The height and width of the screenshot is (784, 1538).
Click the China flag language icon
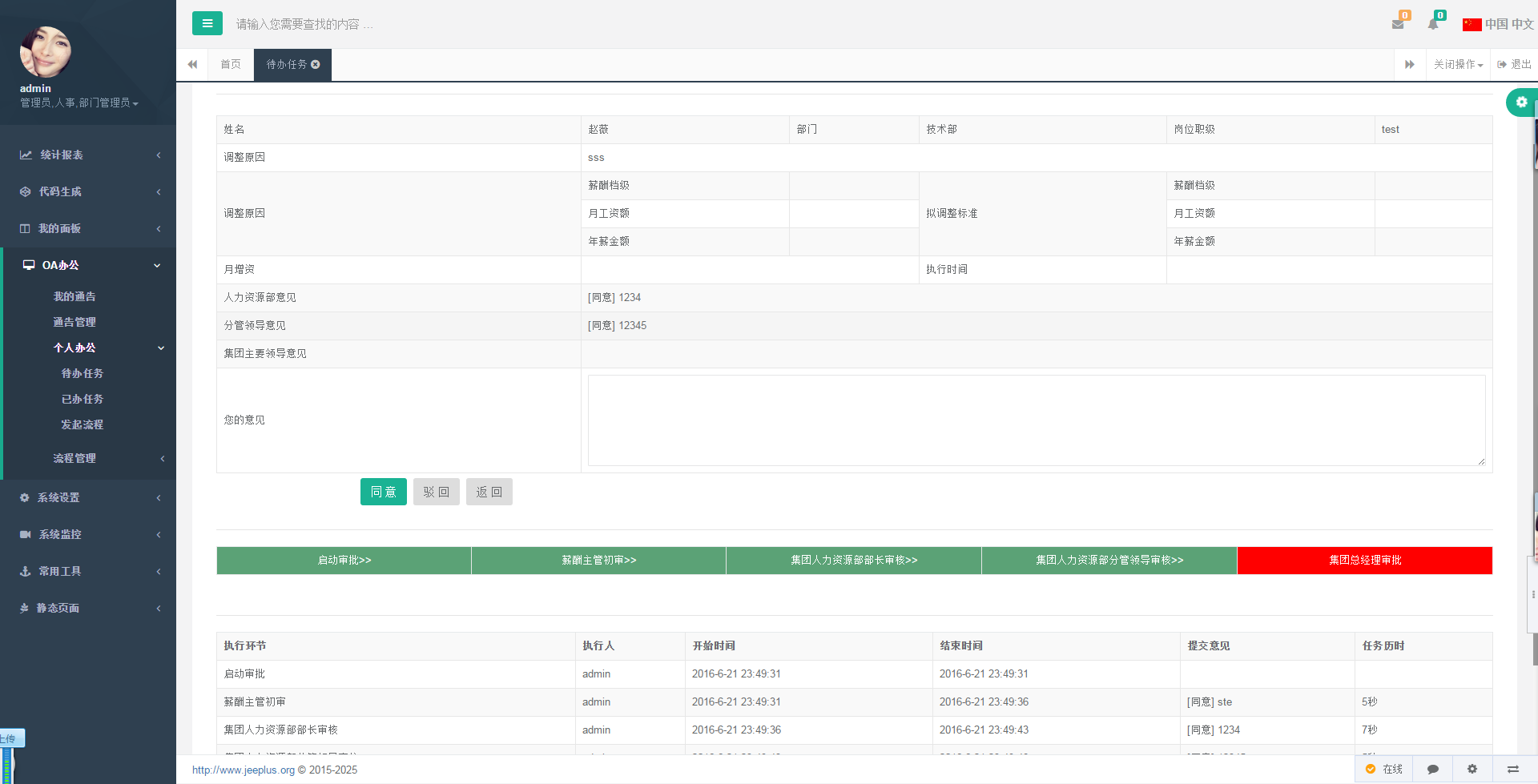[1472, 24]
